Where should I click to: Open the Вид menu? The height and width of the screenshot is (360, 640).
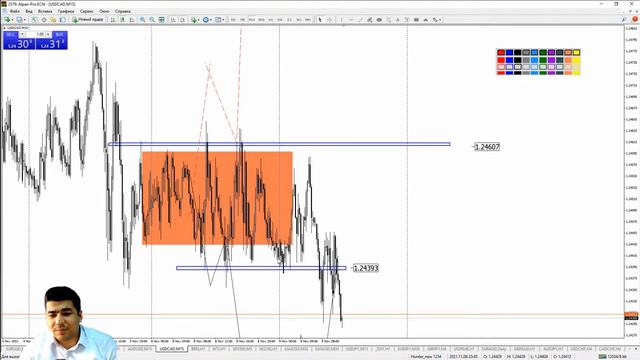click(29, 11)
